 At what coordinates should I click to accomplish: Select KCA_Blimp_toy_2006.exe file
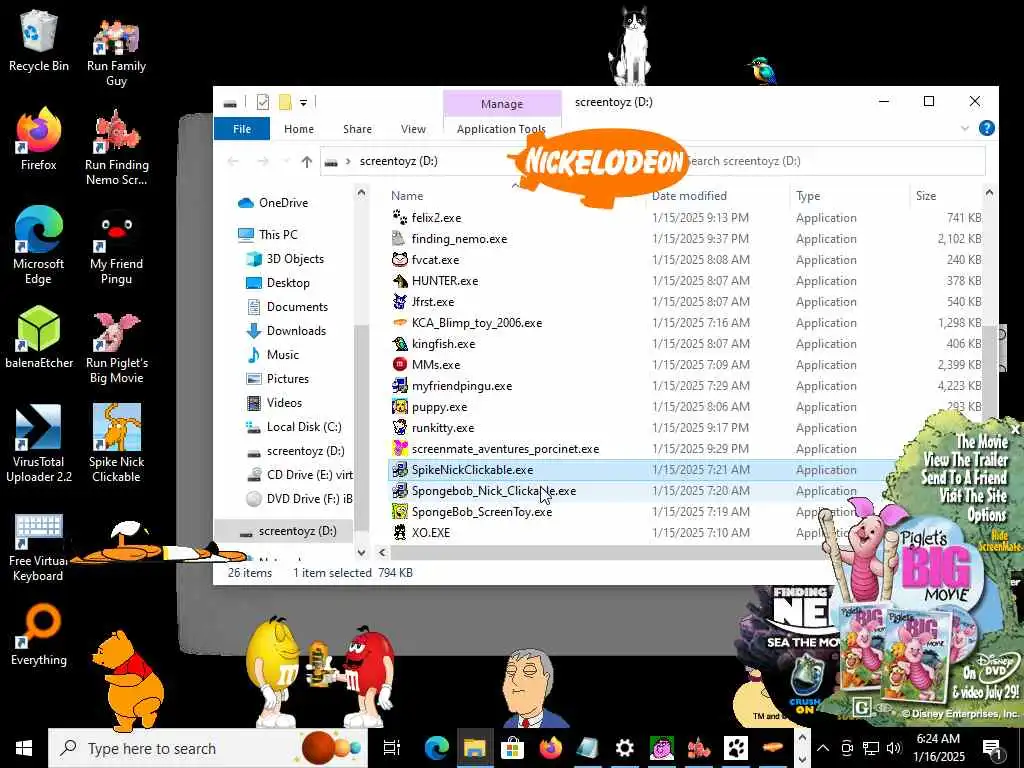click(x=477, y=323)
